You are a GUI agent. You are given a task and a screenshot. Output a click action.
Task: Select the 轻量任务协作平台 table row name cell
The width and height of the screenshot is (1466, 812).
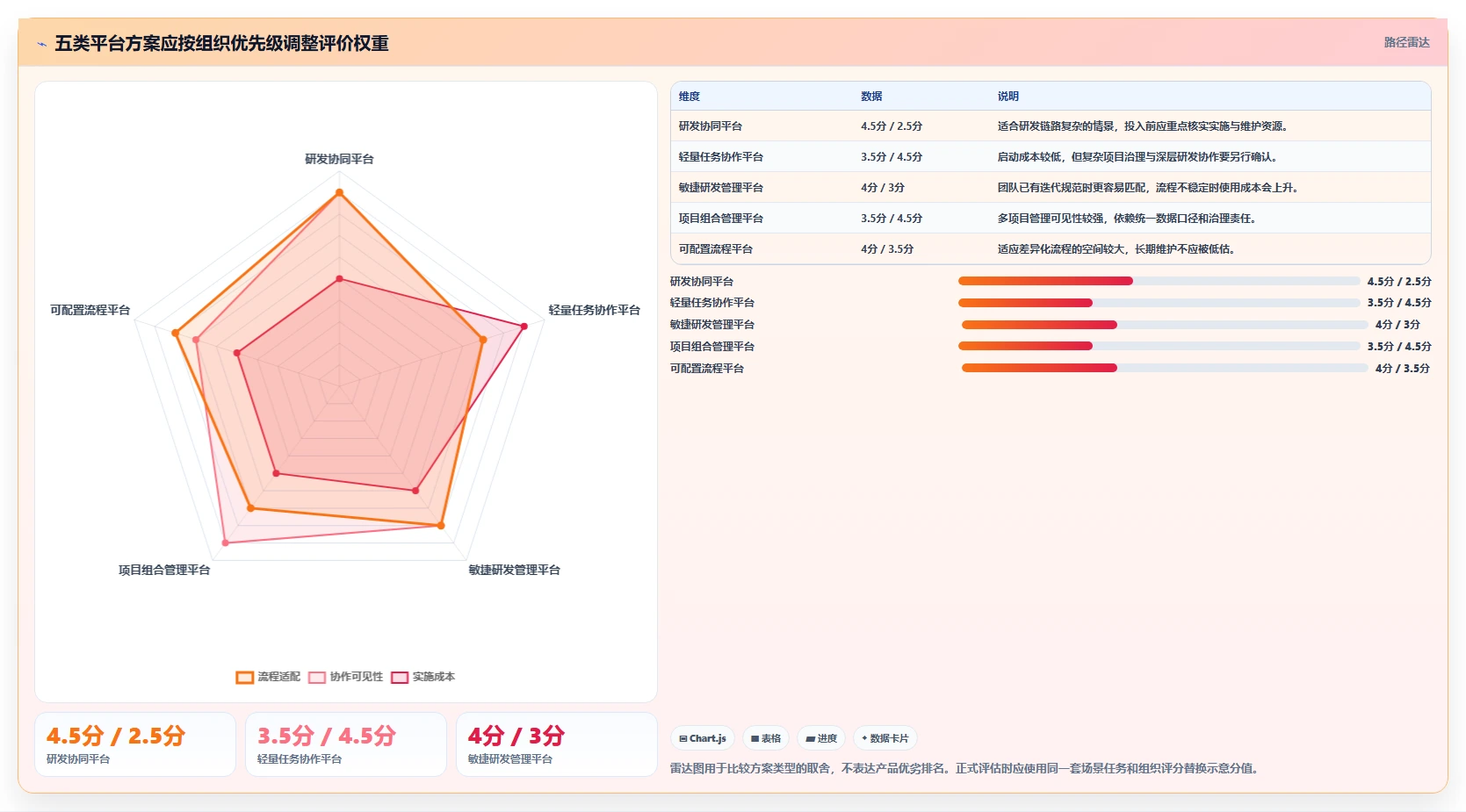pos(762,157)
